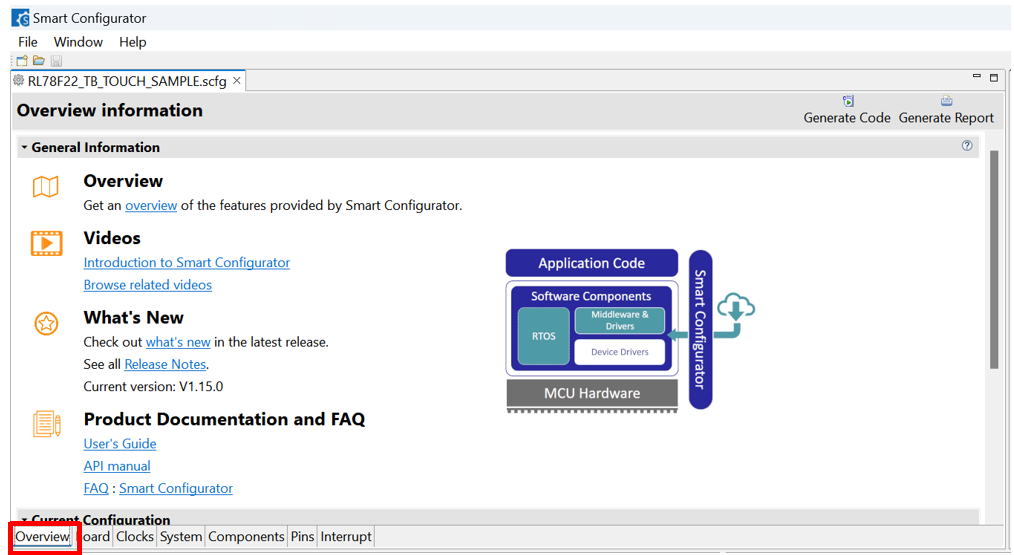Switch to the Components tab
1014x555 pixels.
246,536
